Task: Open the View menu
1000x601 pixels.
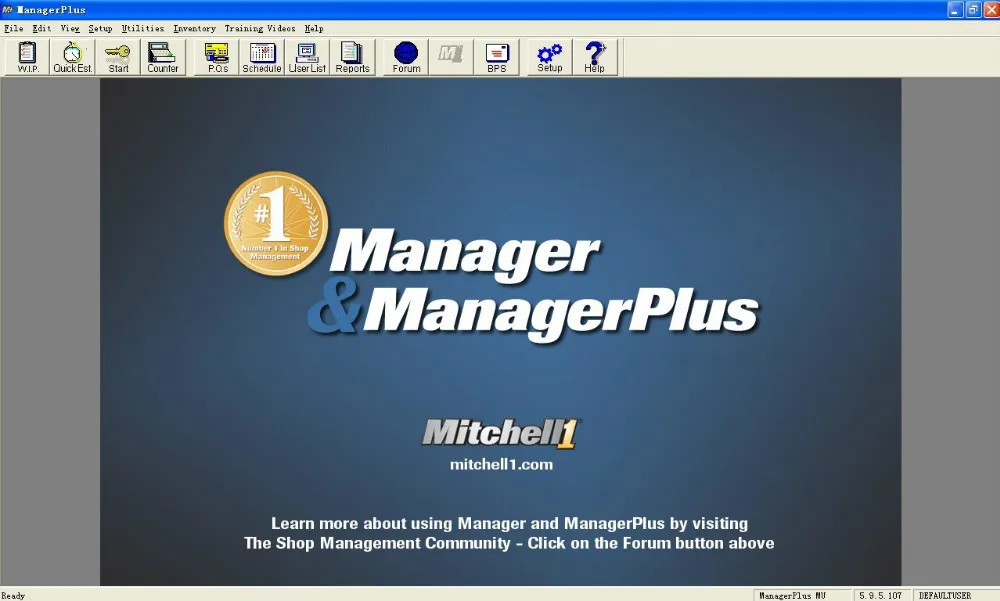Action: click(70, 29)
